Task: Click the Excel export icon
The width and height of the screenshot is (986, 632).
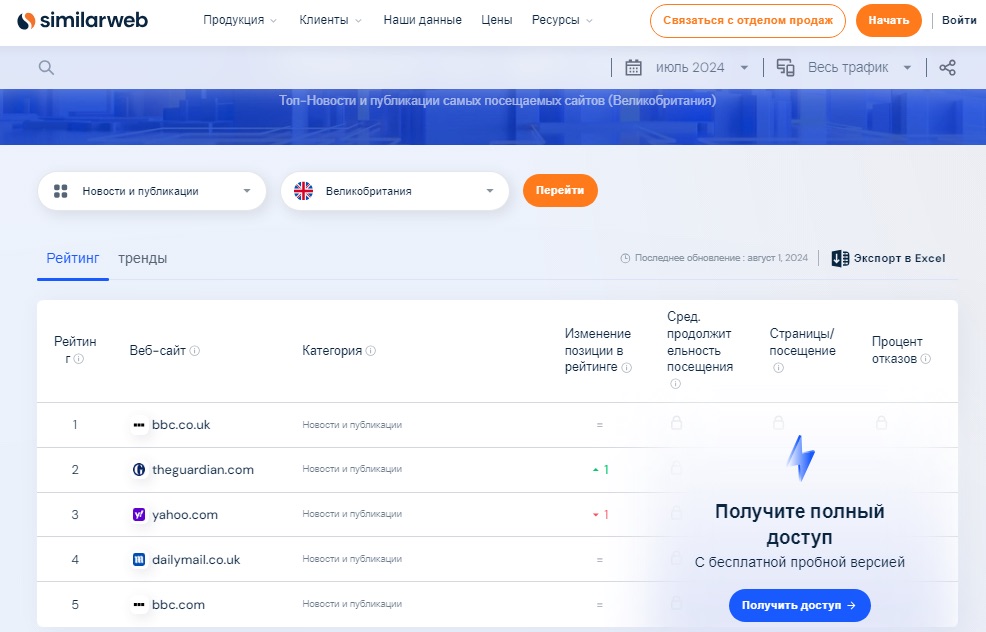Action: click(840, 258)
